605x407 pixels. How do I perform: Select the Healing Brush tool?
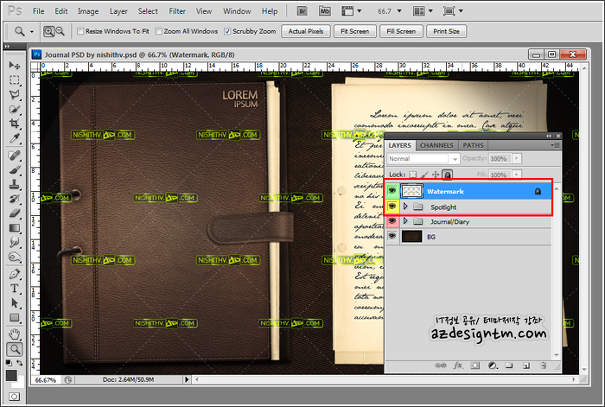(14, 155)
